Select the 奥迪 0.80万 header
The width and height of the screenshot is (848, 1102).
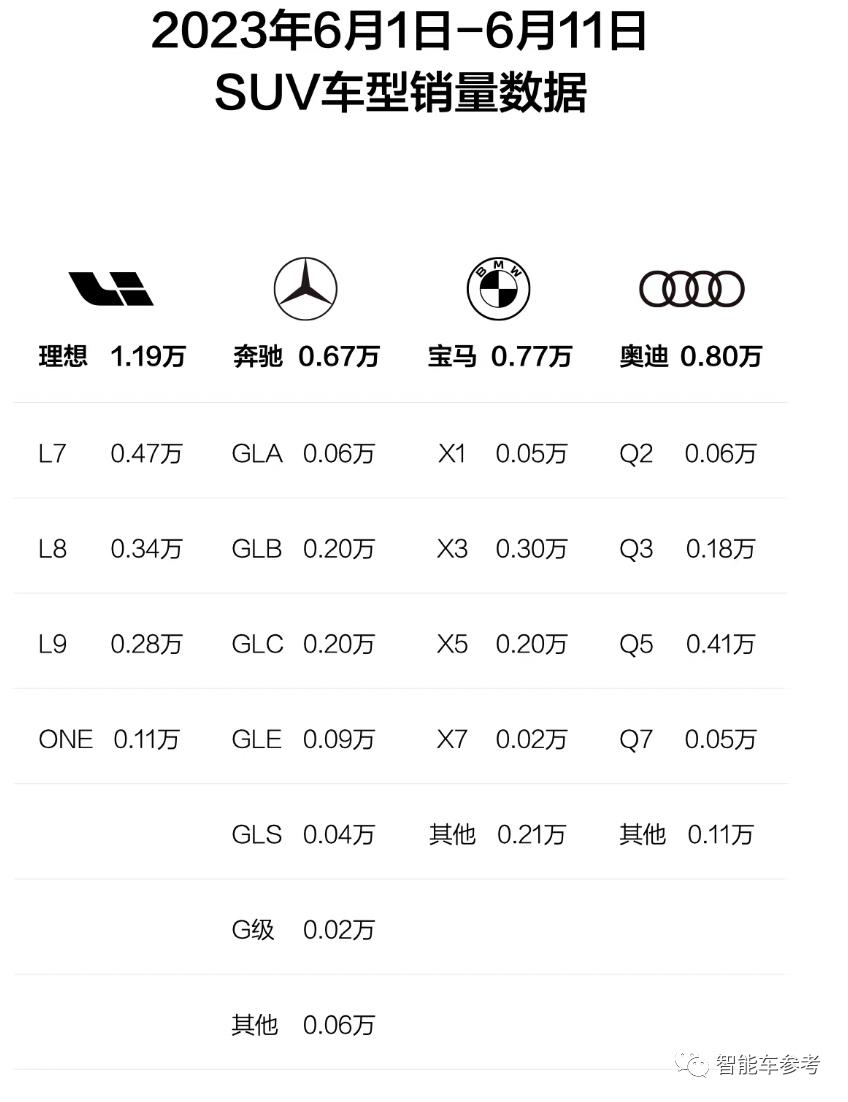coord(691,356)
